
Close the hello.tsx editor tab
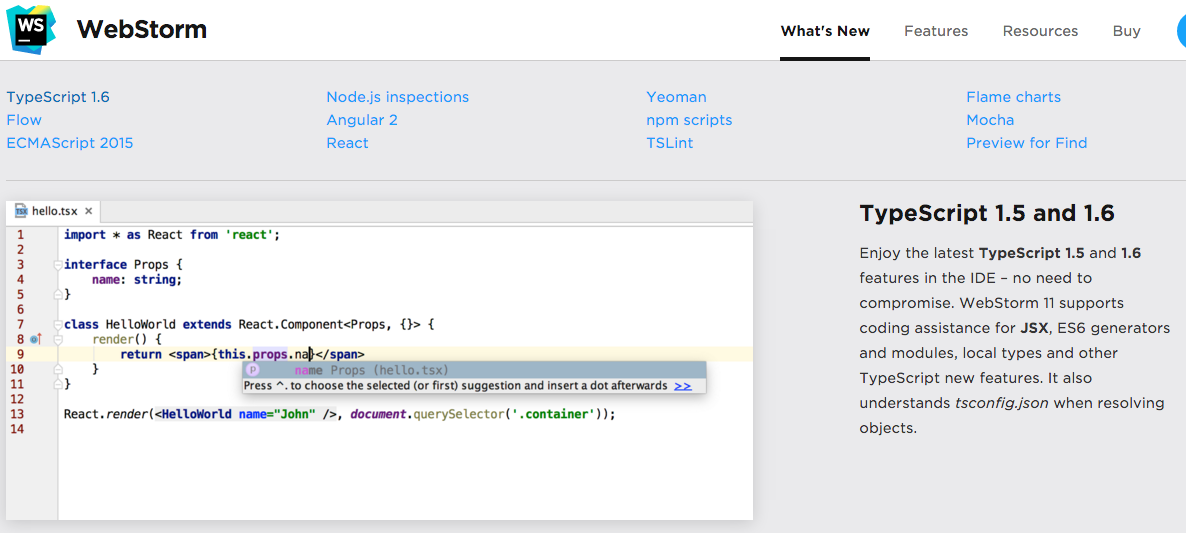(x=88, y=211)
